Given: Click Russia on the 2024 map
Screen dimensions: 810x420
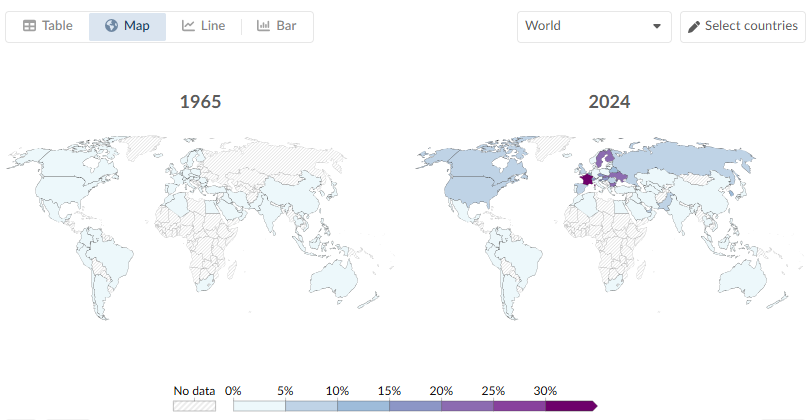Looking at the screenshot, I should point(680,160).
